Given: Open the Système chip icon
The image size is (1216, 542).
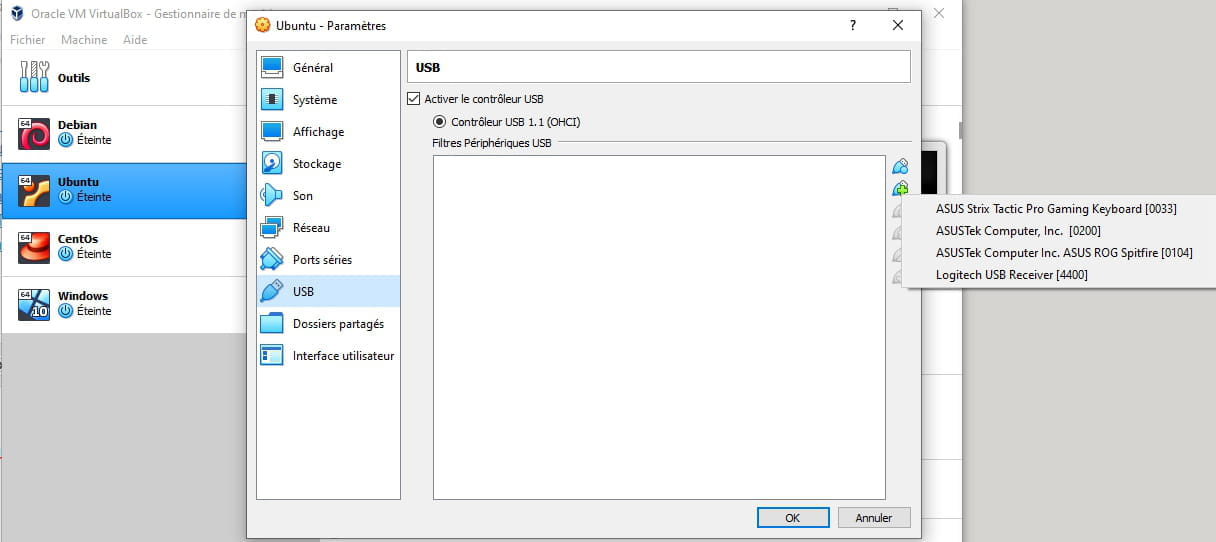Looking at the screenshot, I should click(x=272, y=100).
